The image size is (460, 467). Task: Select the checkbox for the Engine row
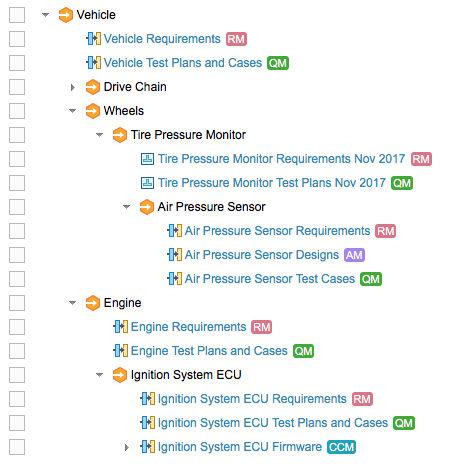(17, 303)
